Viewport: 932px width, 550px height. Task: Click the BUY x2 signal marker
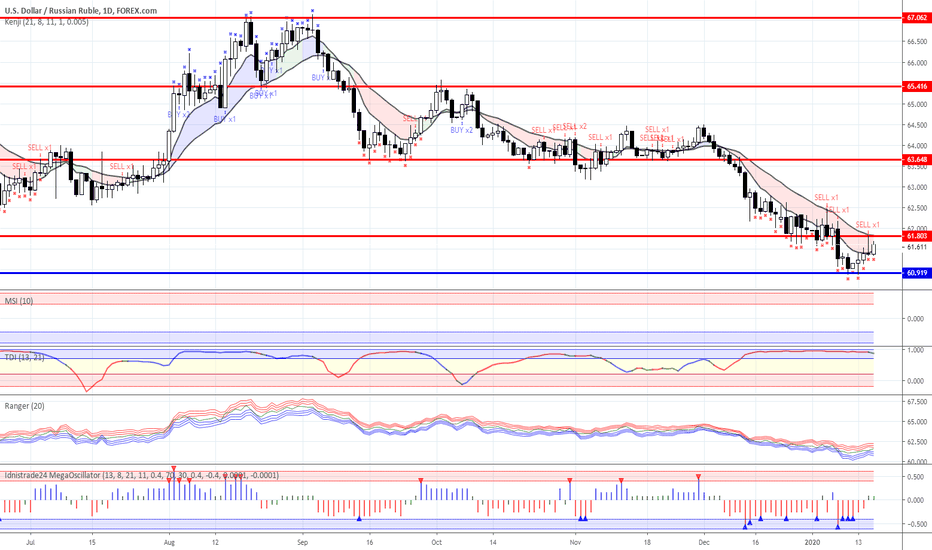(461, 130)
